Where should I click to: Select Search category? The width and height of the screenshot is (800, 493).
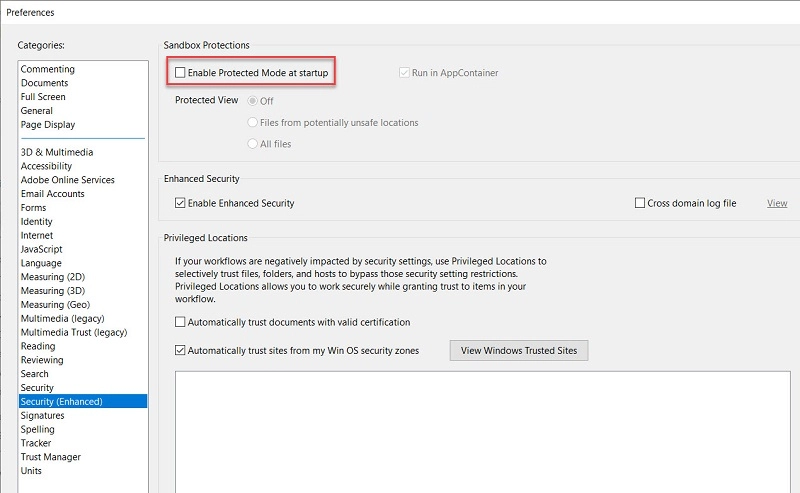34,374
